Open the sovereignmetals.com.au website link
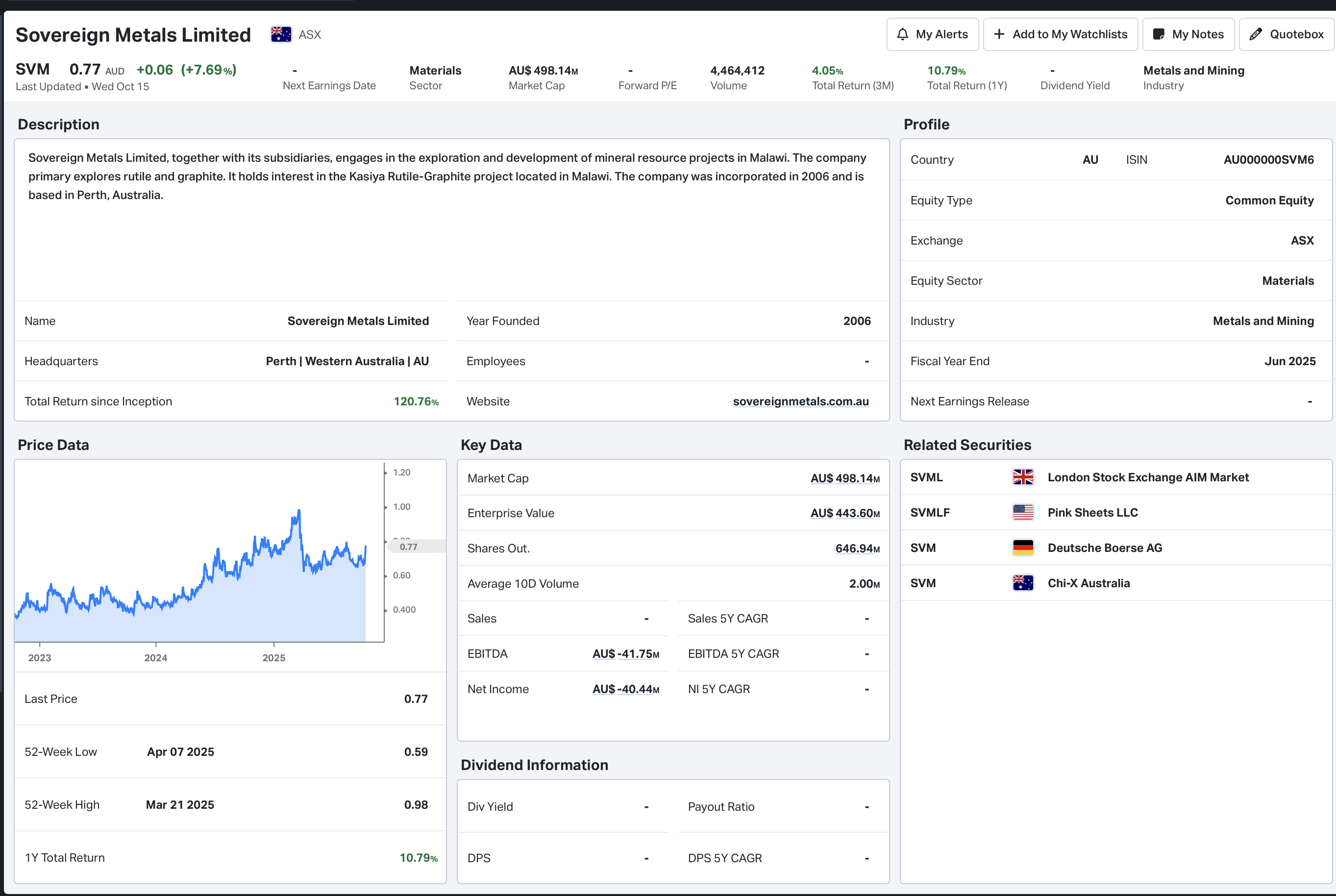The image size is (1336, 896). point(800,402)
